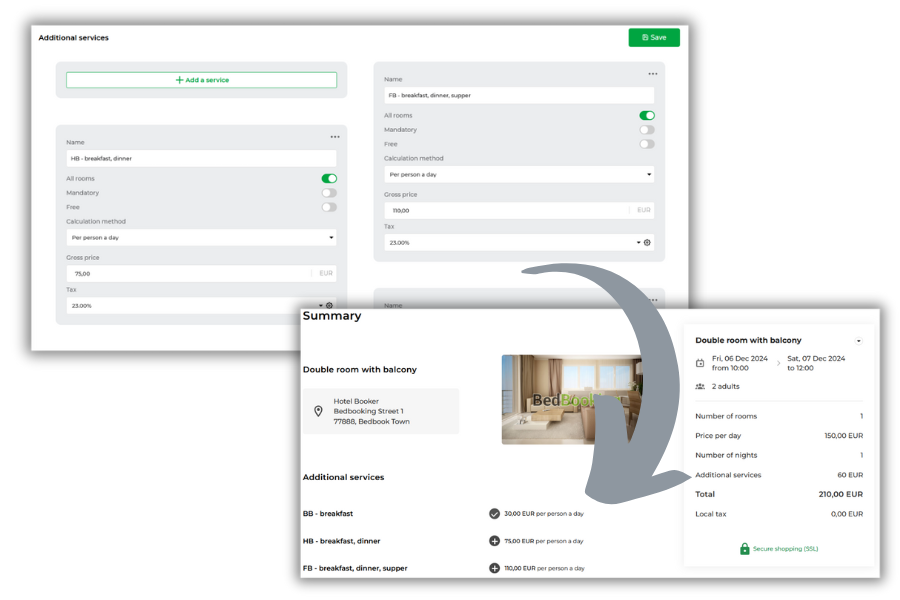
Task: Click Local tax '0,00 EUR' value
Action: (x=847, y=514)
